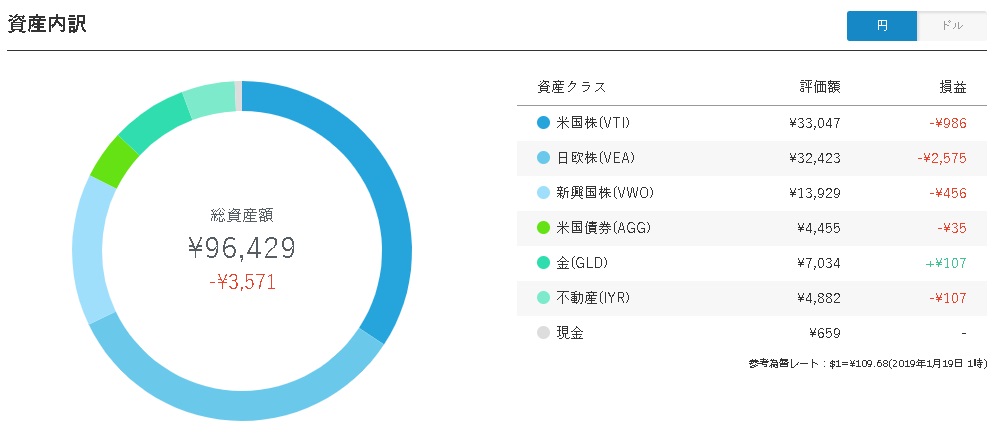The width and height of the screenshot is (1003, 443).
Task: Click the 現金 gray legend dot
Action: [x=543, y=333]
